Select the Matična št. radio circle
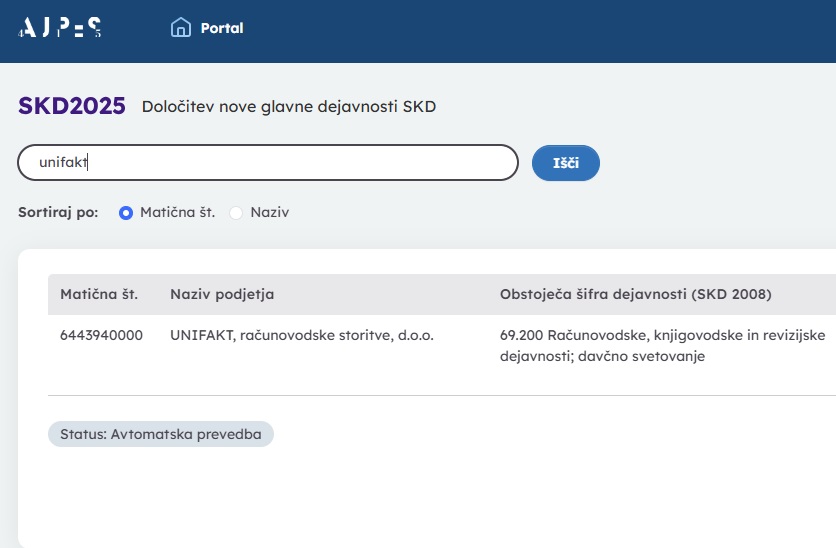Image resolution: width=836 pixels, height=548 pixels. [x=126, y=213]
